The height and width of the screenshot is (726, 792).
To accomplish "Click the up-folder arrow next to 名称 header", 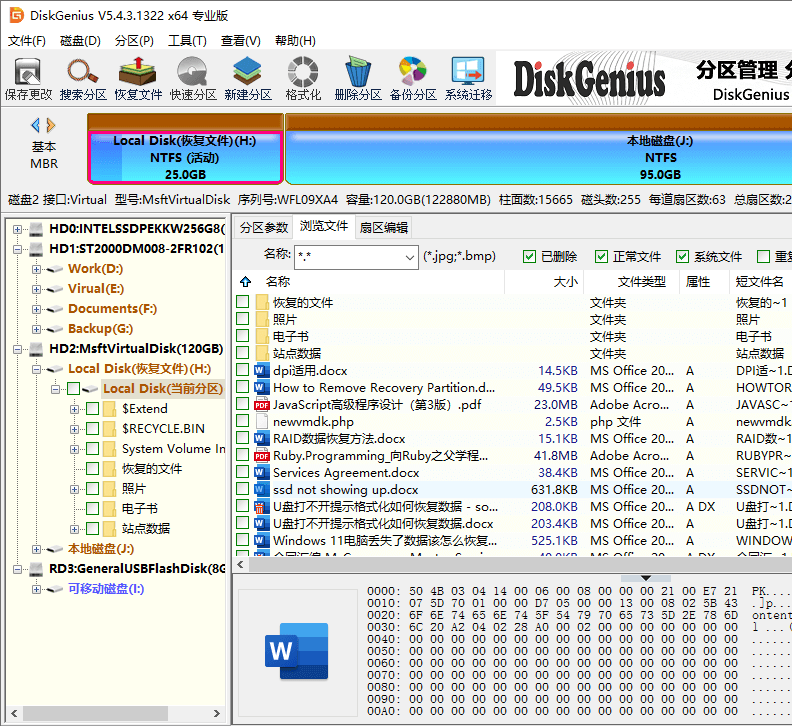I will tap(245, 281).
